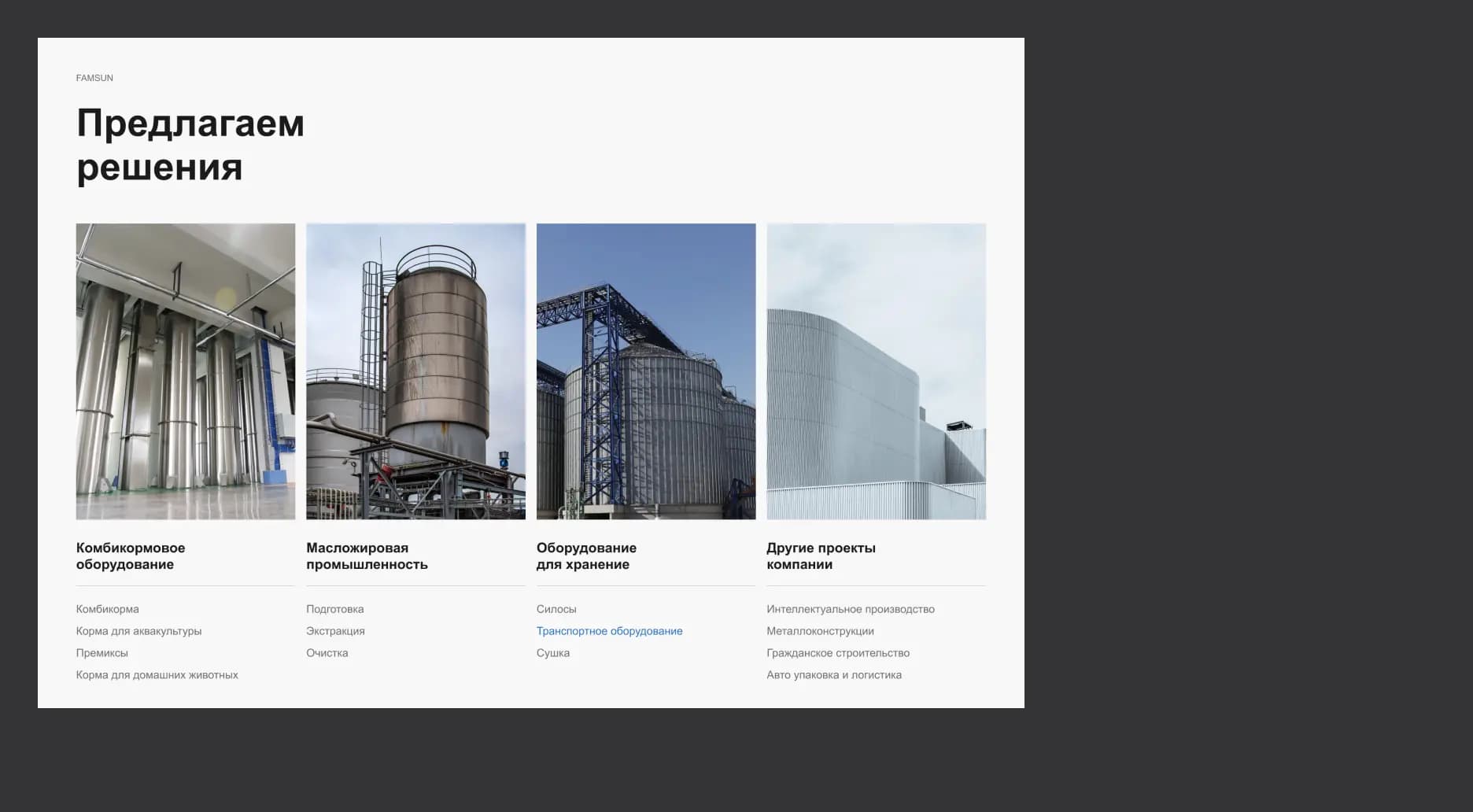This screenshot has height=812, width=1473.
Task: Open 'Комбикормовое оборудование' category title
Action: click(131, 556)
